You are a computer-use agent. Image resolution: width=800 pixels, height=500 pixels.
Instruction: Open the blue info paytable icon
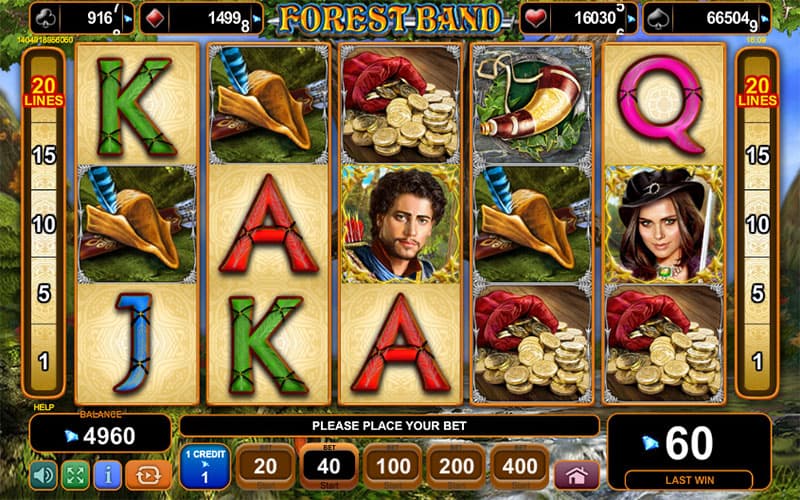coord(108,475)
